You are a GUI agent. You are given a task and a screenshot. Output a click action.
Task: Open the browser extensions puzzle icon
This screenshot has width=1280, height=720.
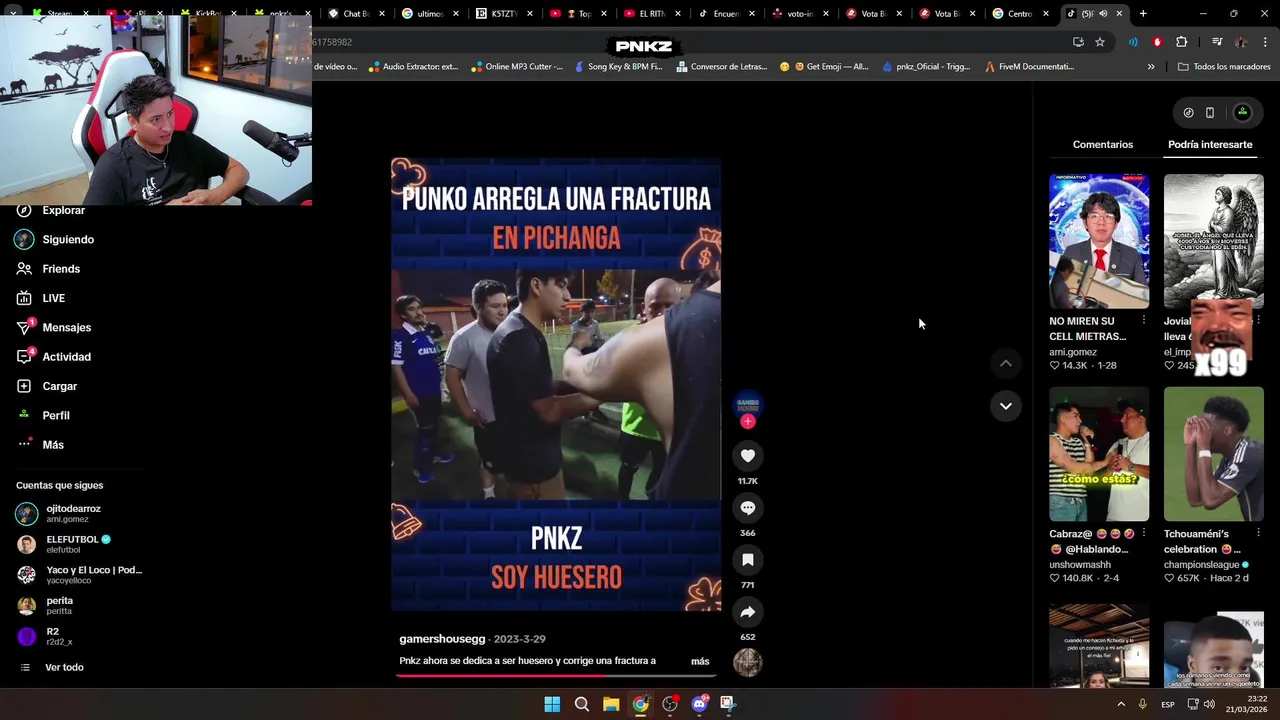1182,42
